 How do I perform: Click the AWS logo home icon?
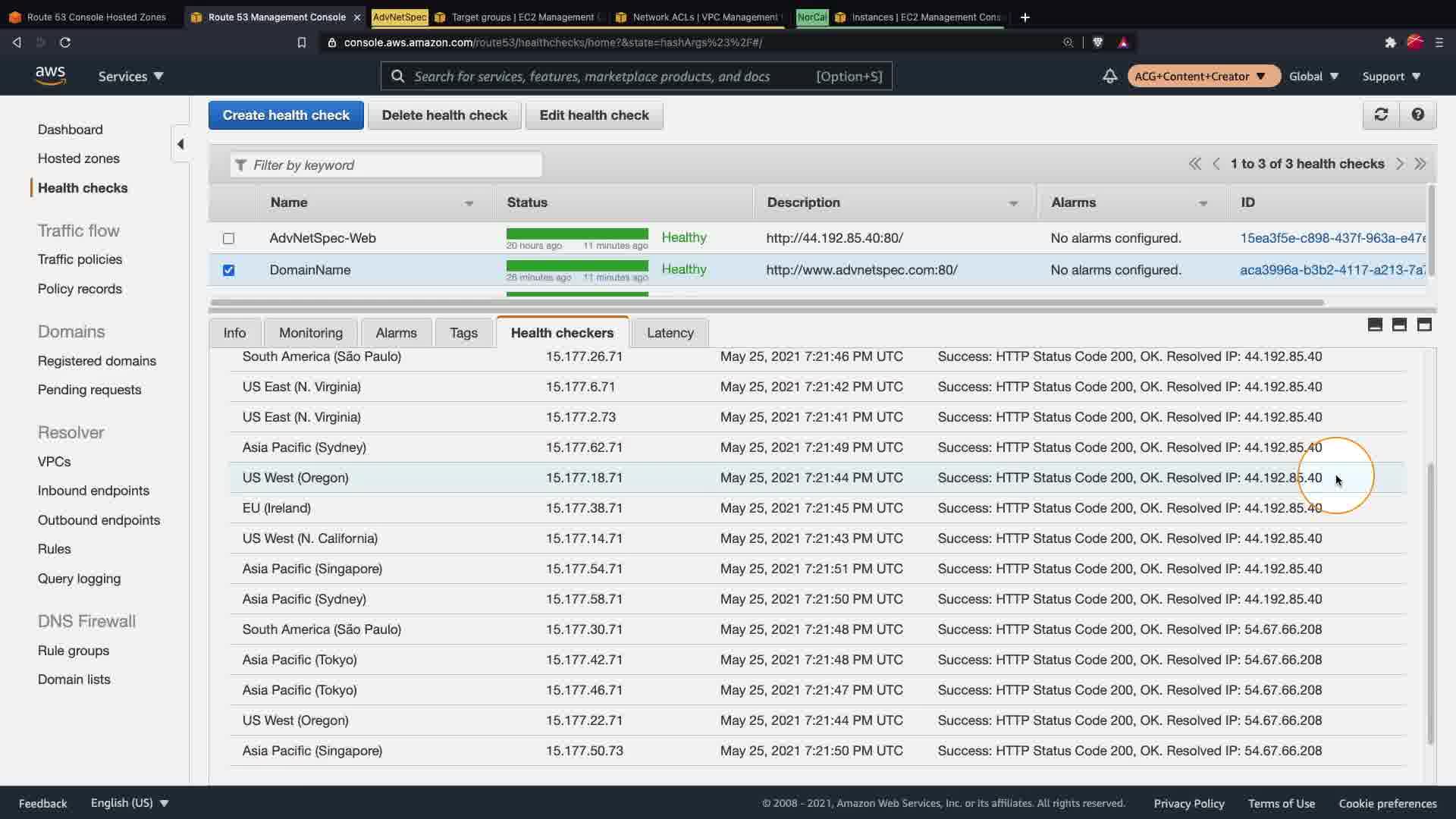tap(50, 76)
